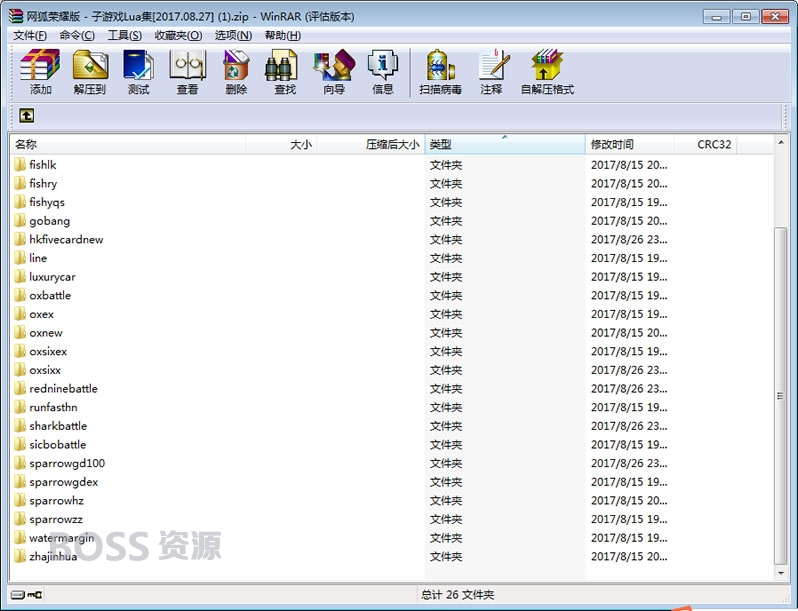Sort by 压缩后大小 column header

point(370,144)
